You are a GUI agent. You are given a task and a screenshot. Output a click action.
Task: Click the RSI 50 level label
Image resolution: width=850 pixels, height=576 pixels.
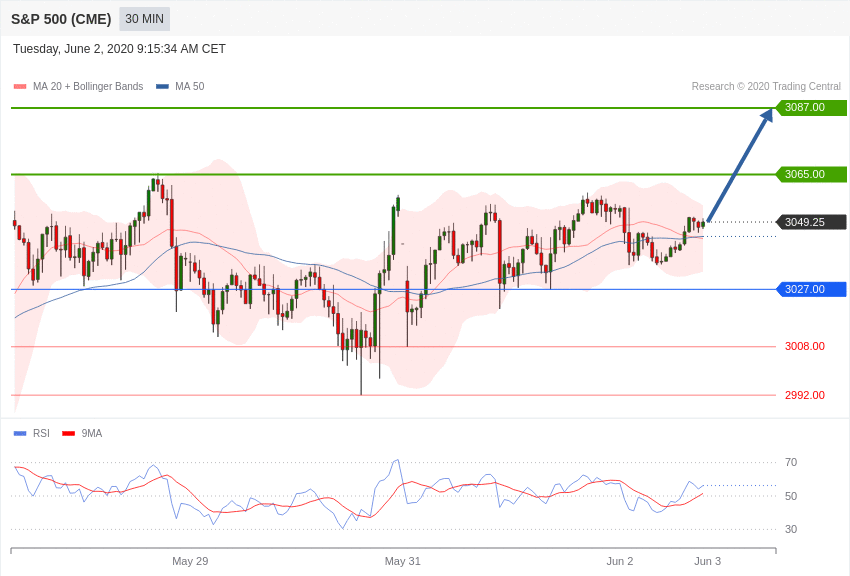791,496
